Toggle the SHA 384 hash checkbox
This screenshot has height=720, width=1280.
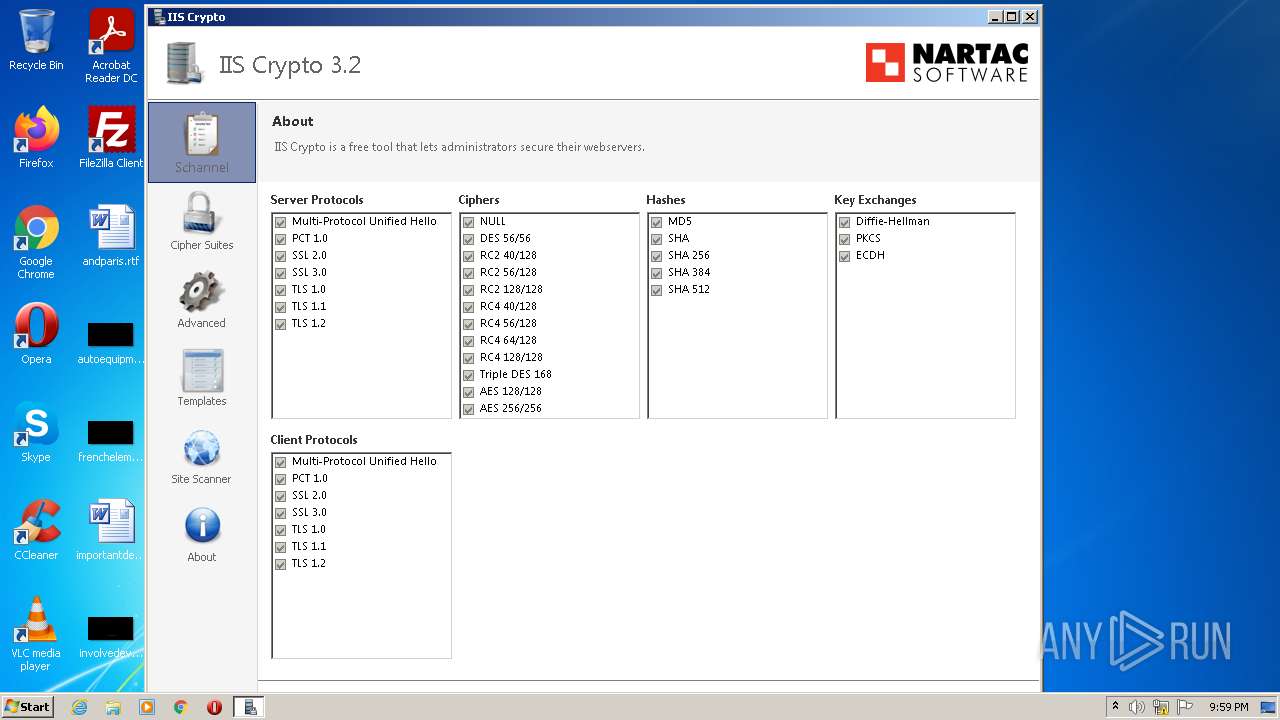point(657,273)
